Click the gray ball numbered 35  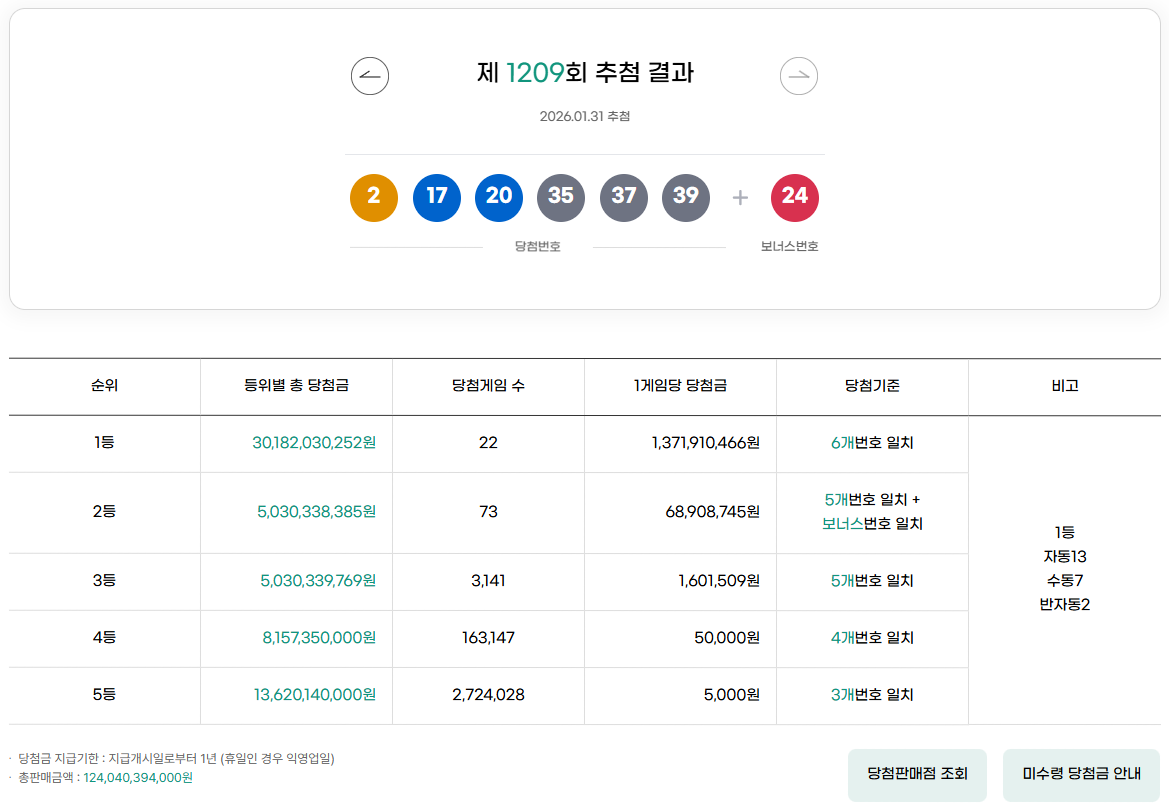tap(561, 198)
